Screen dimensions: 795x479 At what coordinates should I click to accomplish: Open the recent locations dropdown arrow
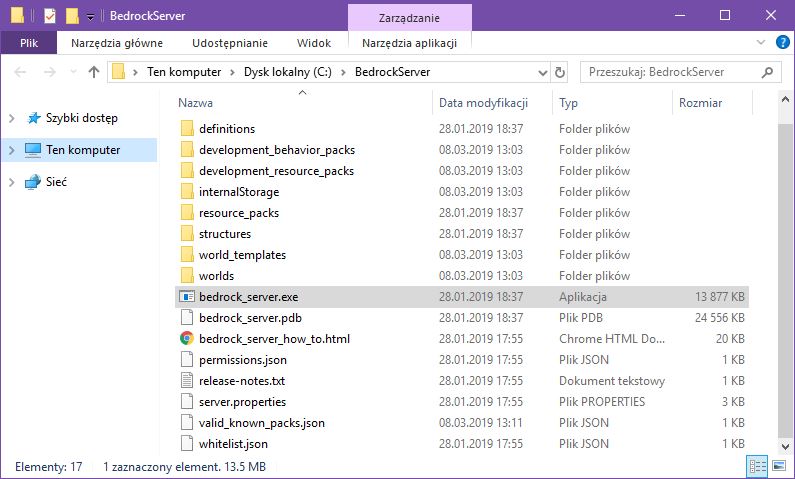[x=74, y=72]
